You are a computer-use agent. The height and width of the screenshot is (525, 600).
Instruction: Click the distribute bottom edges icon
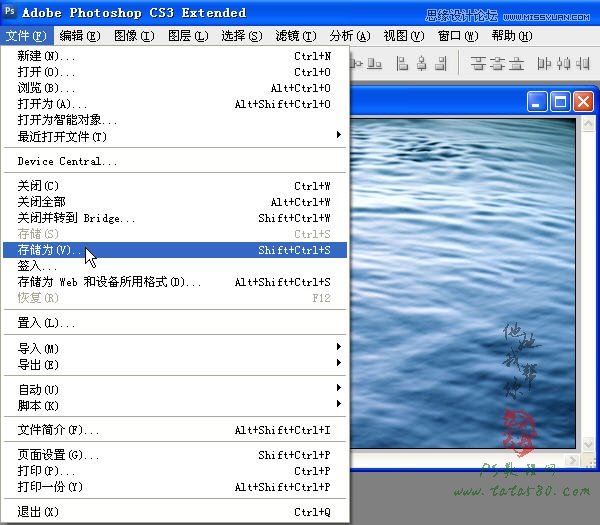515,64
